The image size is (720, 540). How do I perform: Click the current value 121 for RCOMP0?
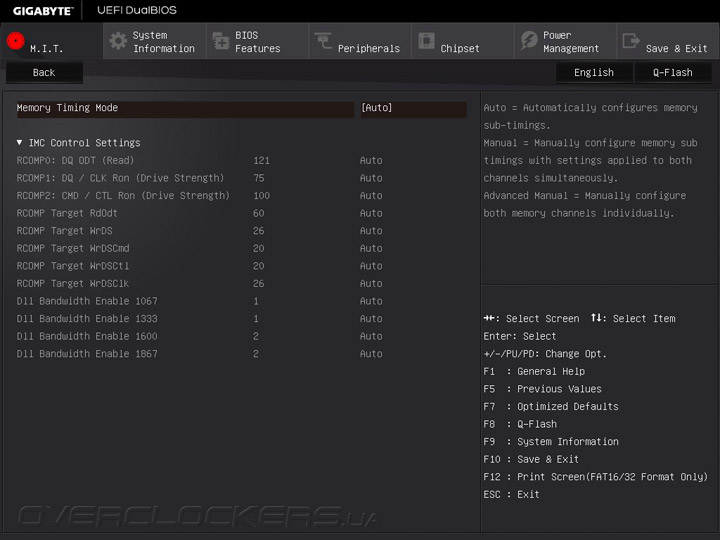click(x=261, y=161)
